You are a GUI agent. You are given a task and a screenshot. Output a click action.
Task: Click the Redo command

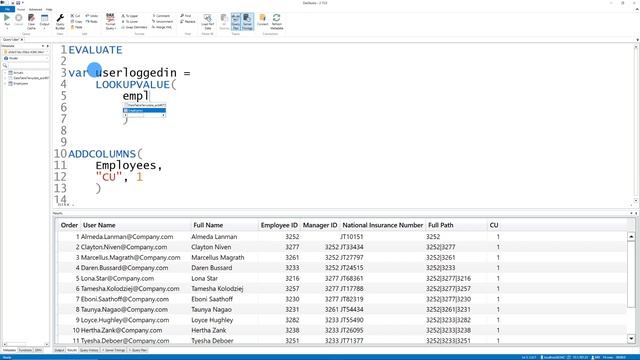[91, 21]
